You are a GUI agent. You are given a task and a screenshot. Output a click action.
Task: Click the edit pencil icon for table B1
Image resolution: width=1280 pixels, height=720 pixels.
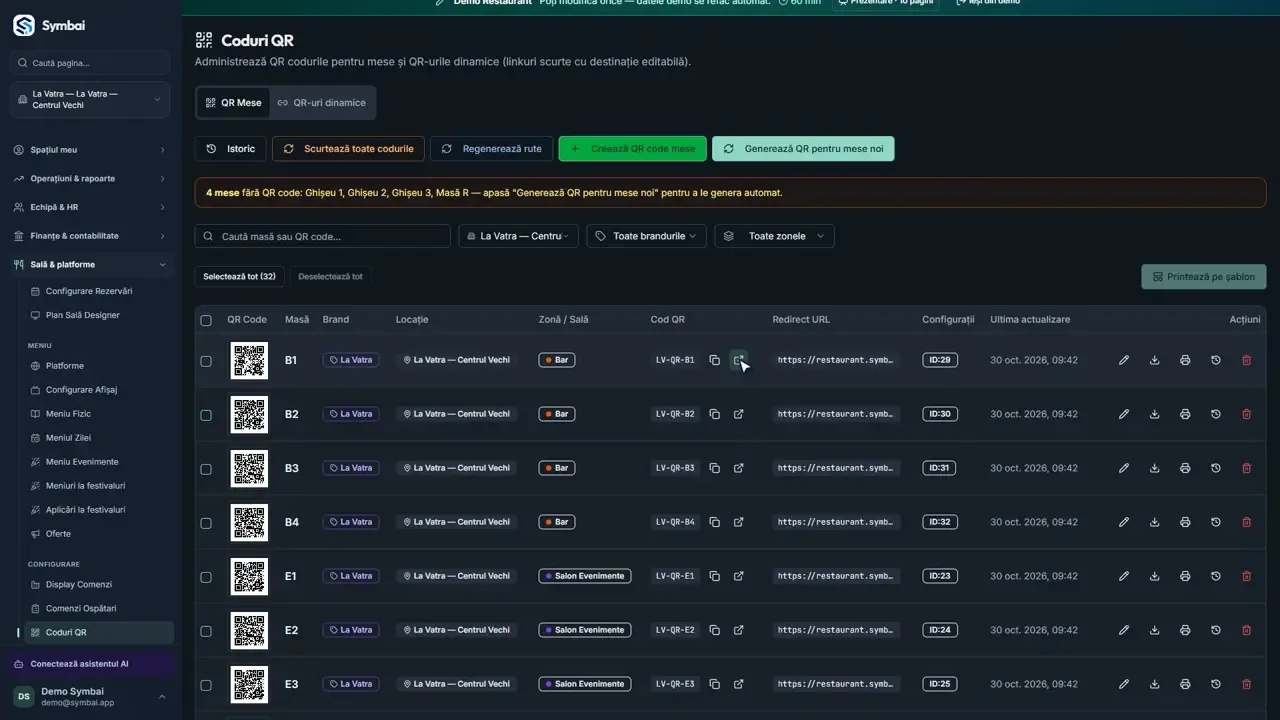tap(1124, 360)
